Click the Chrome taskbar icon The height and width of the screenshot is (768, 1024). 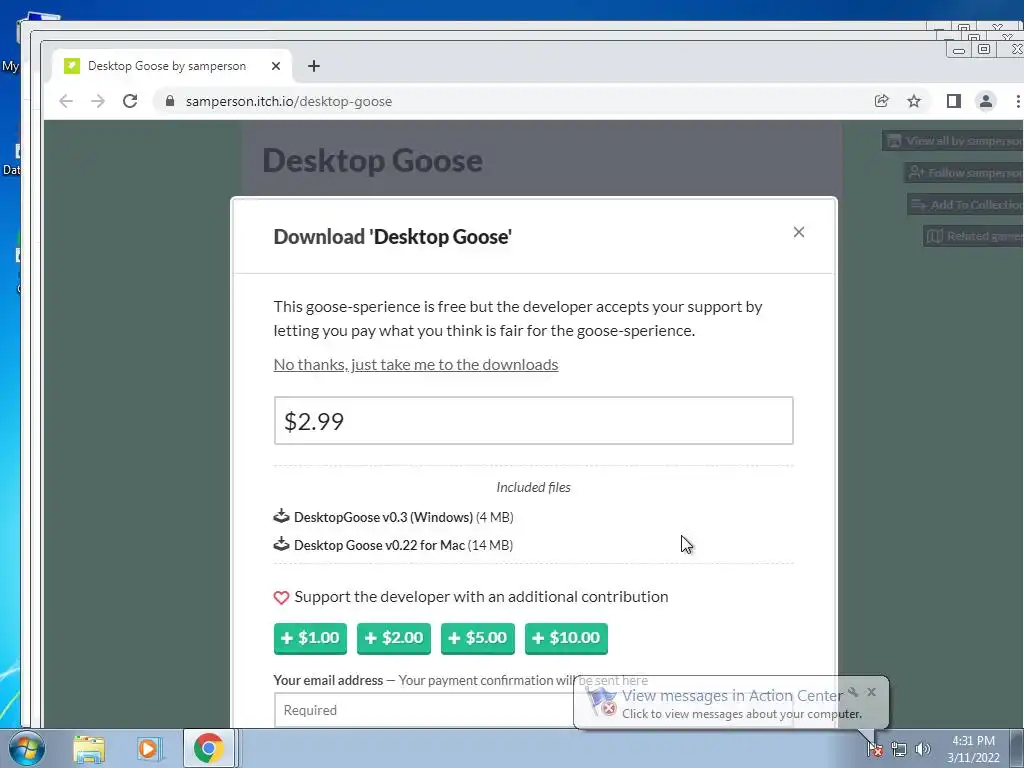coord(208,748)
